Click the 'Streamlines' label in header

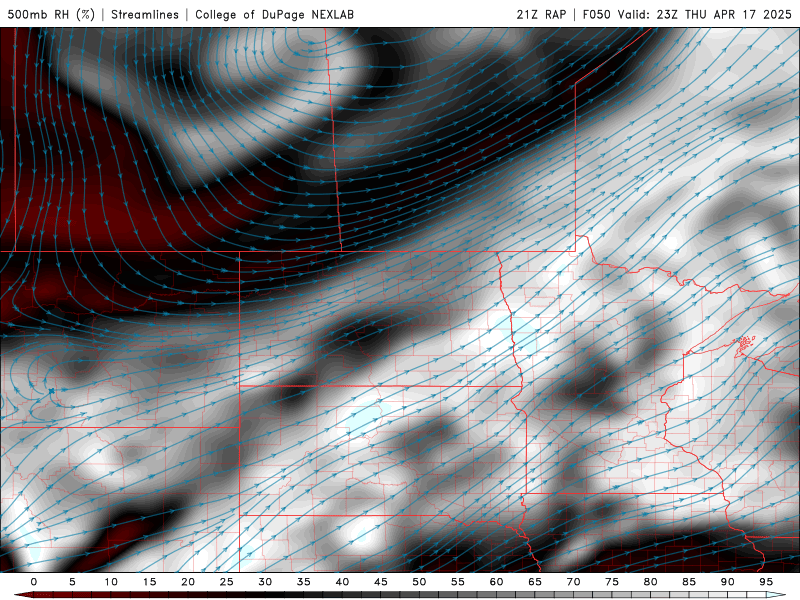click(x=145, y=14)
